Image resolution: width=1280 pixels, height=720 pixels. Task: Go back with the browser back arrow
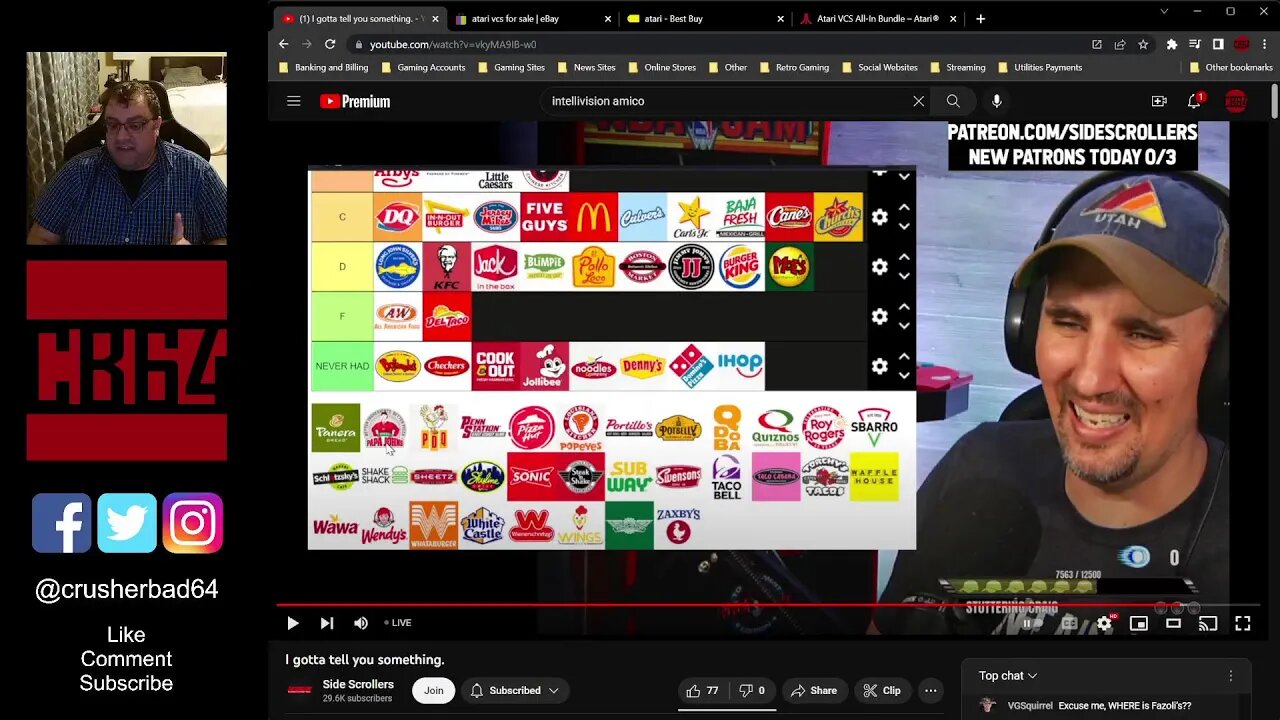click(283, 44)
